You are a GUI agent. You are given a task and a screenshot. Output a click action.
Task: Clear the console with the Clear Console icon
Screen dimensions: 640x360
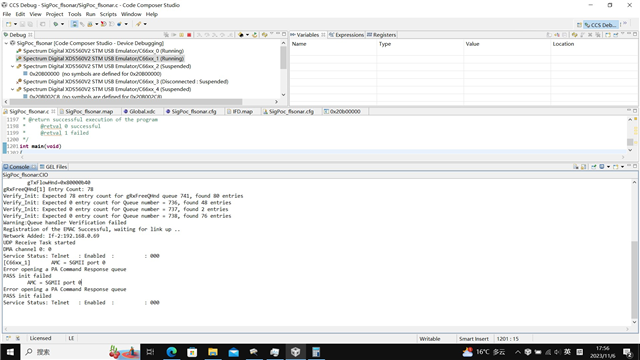click(x=576, y=167)
